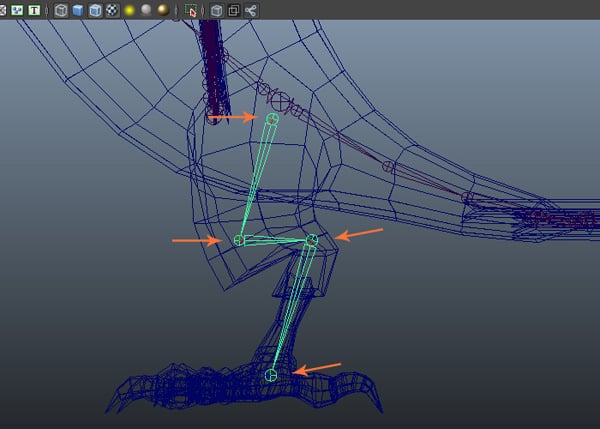Enable High Quality rendering brown sphere
This screenshot has width=600, height=429.
163,11
